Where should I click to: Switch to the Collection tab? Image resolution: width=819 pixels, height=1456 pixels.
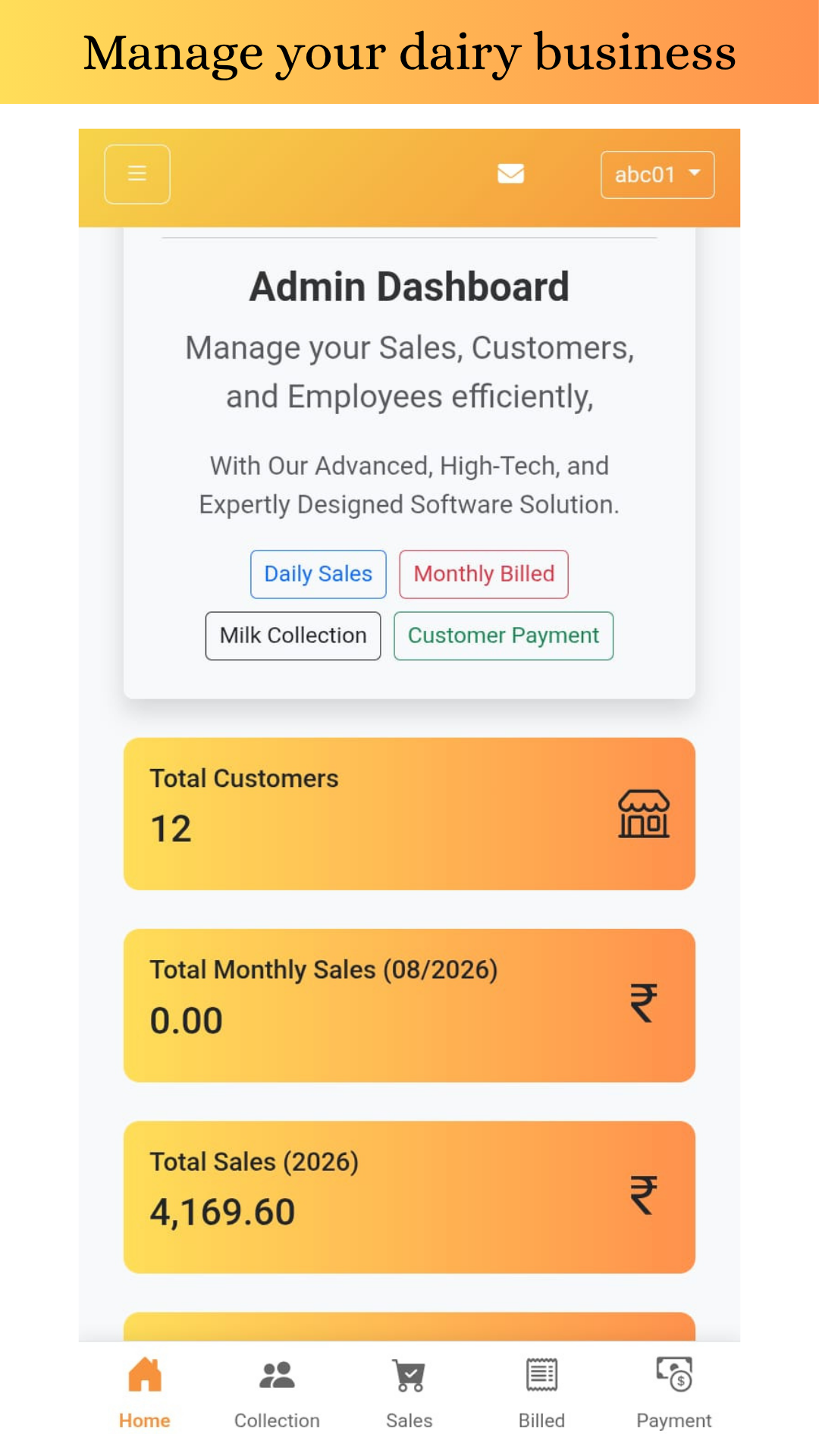click(x=277, y=1394)
